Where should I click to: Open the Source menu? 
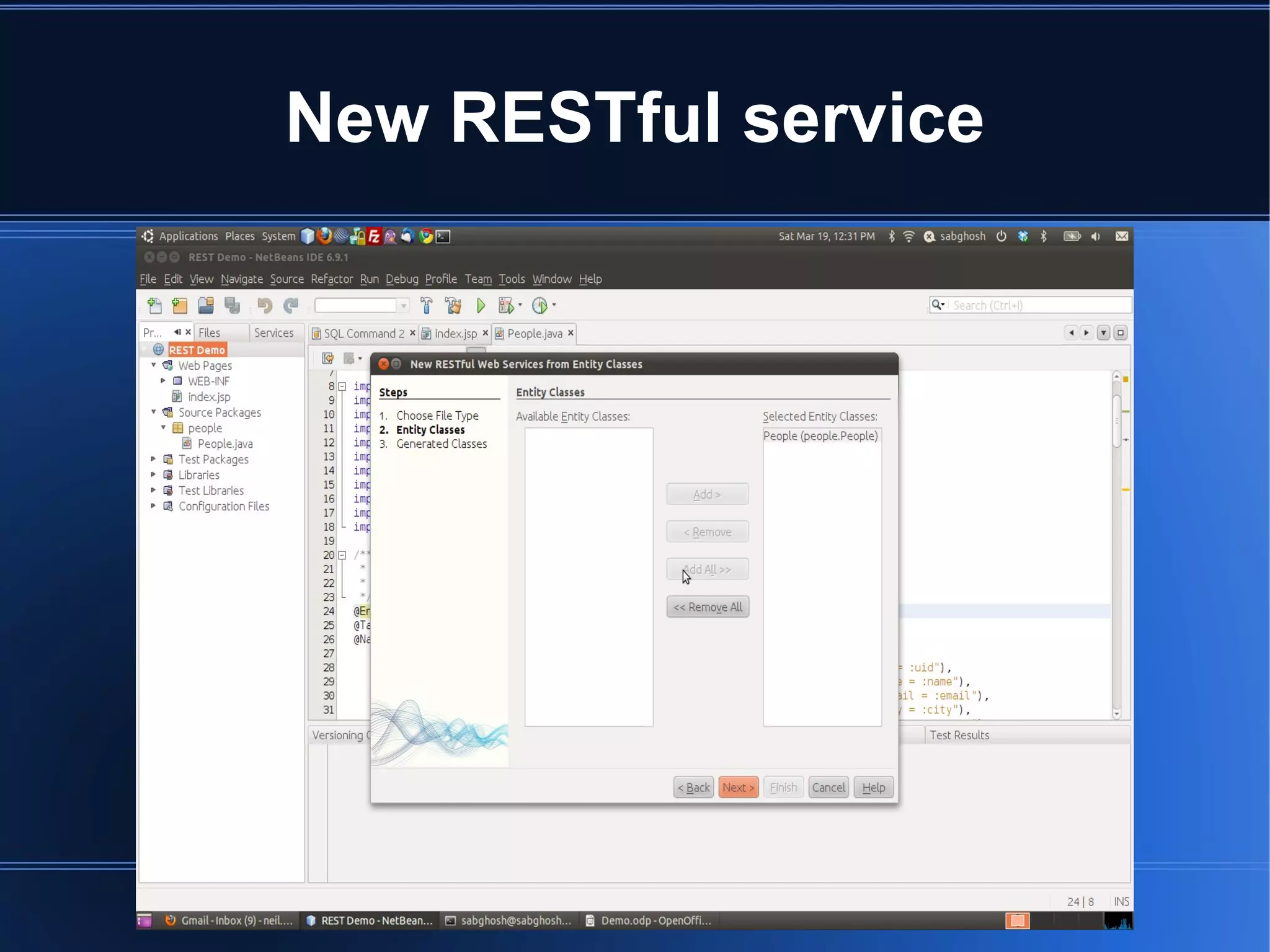click(x=286, y=279)
